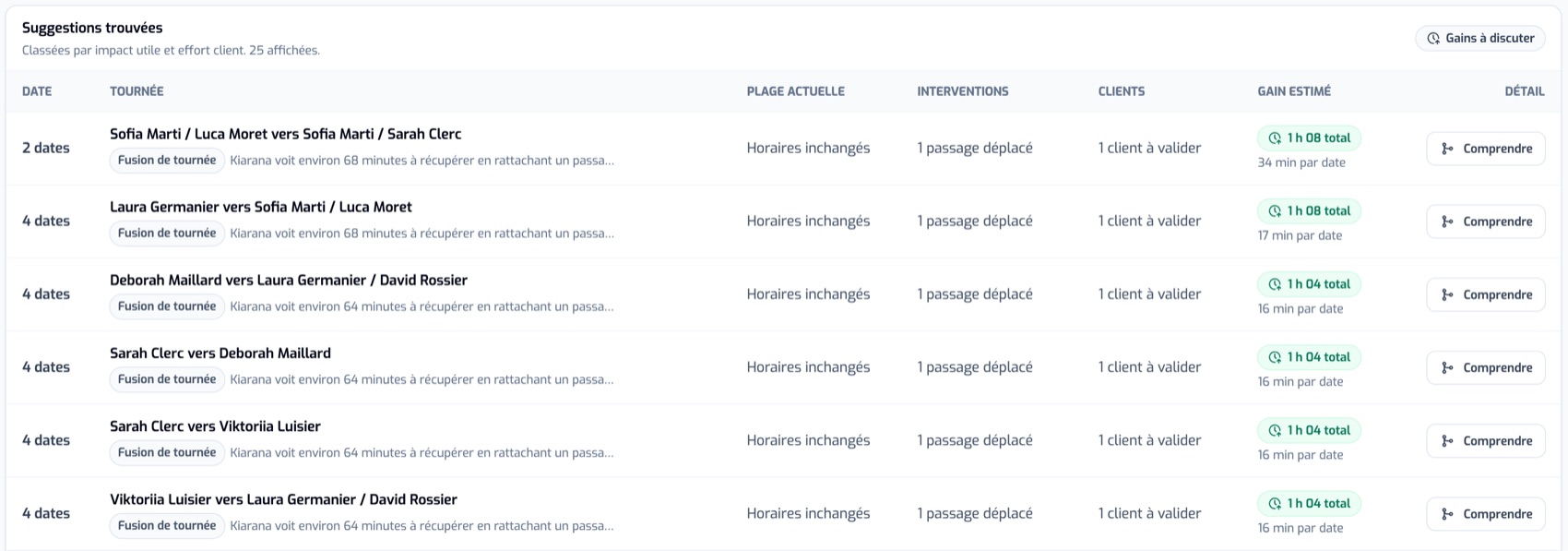The image size is (1568, 551).
Task: Click Fusion de tournée tag under Viktoriia Luisier
Action: click(x=167, y=526)
